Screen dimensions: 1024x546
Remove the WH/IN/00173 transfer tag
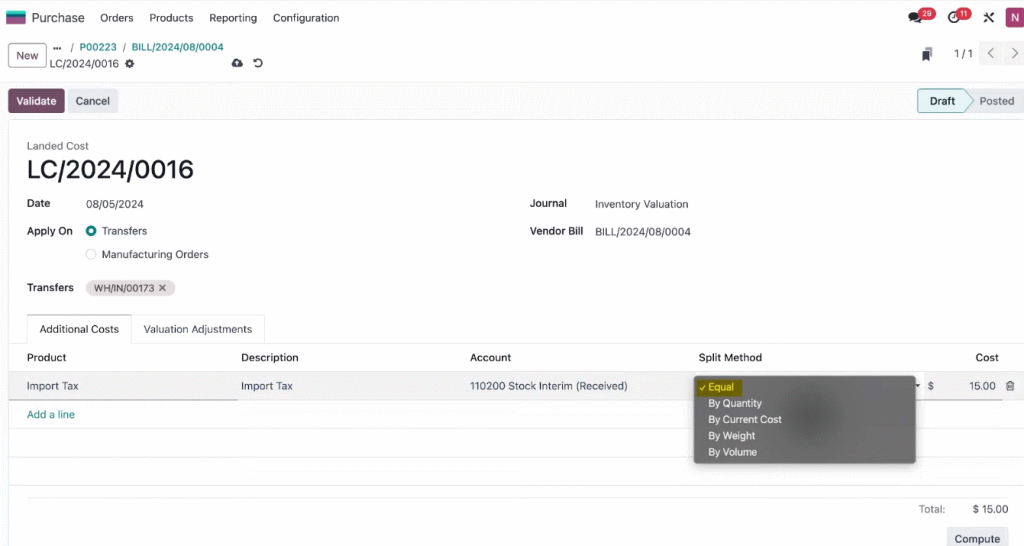coord(163,288)
